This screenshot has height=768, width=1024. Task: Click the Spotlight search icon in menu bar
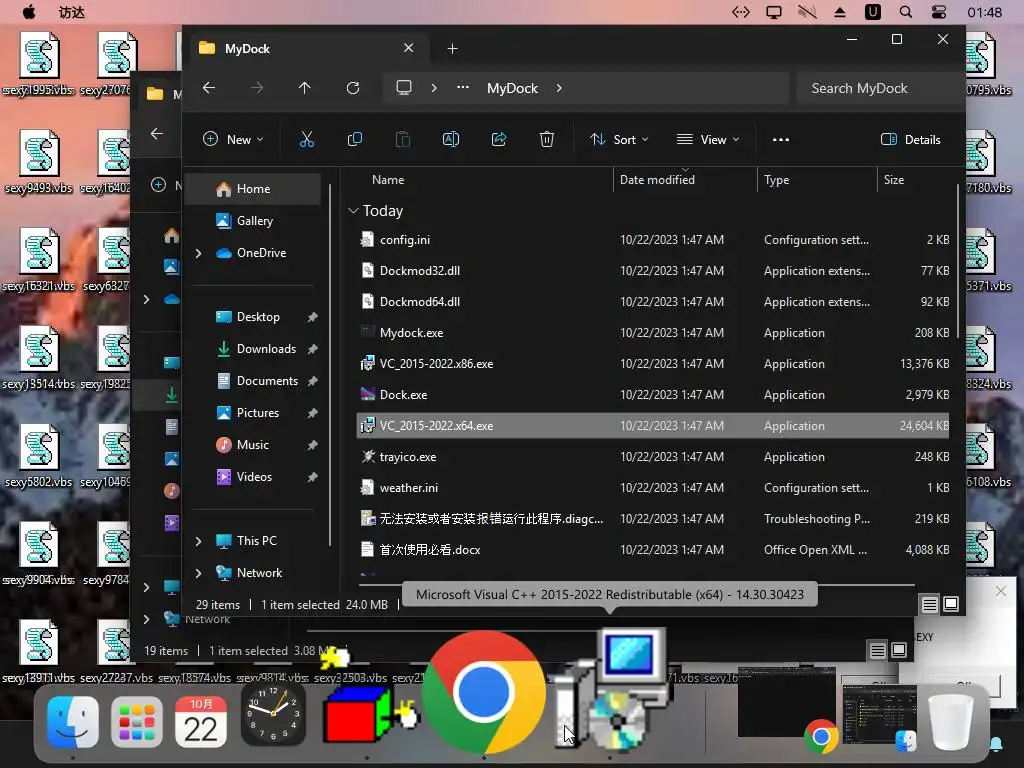coord(906,12)
